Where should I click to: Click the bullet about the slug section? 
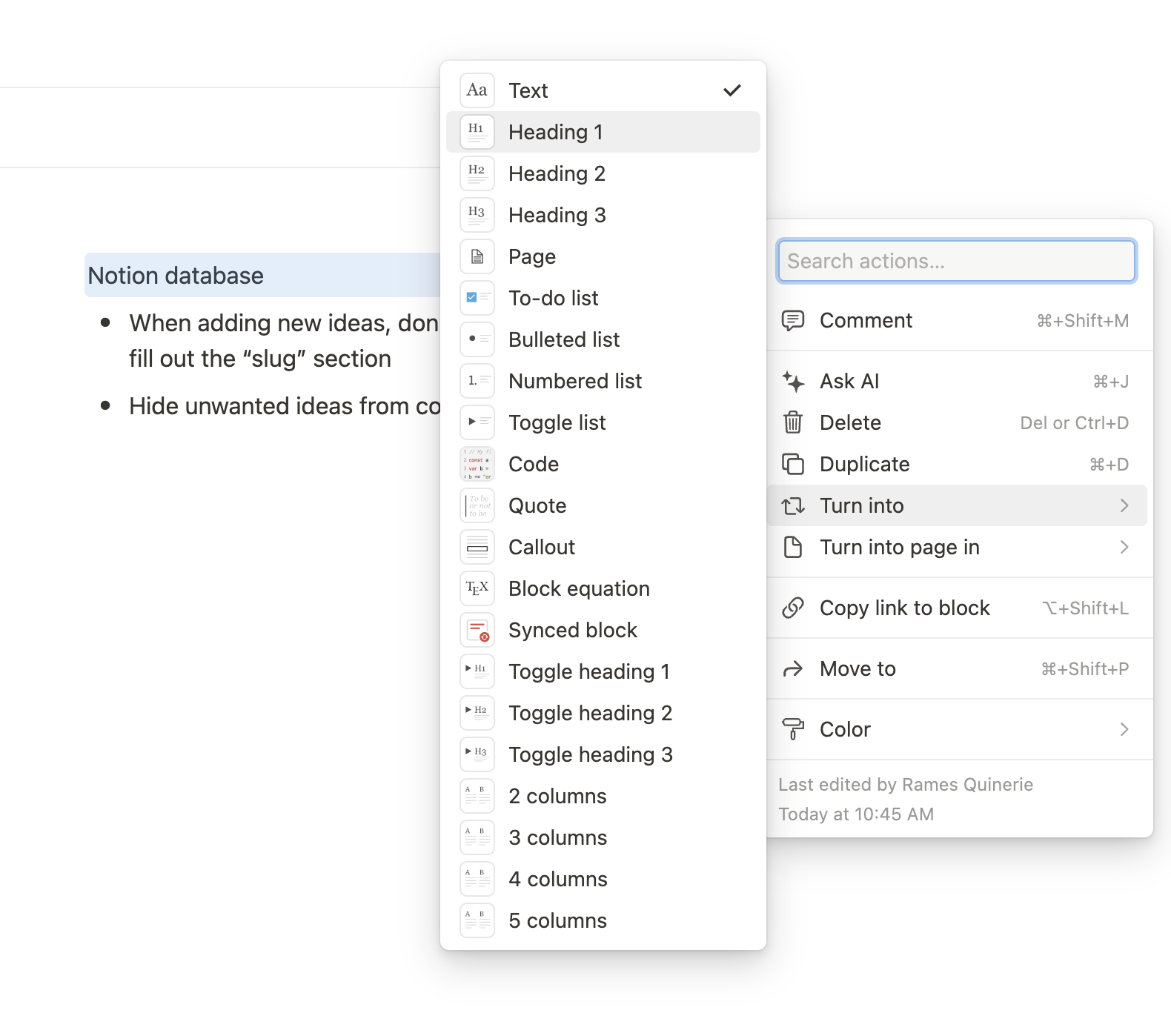[x=284, y=341]
